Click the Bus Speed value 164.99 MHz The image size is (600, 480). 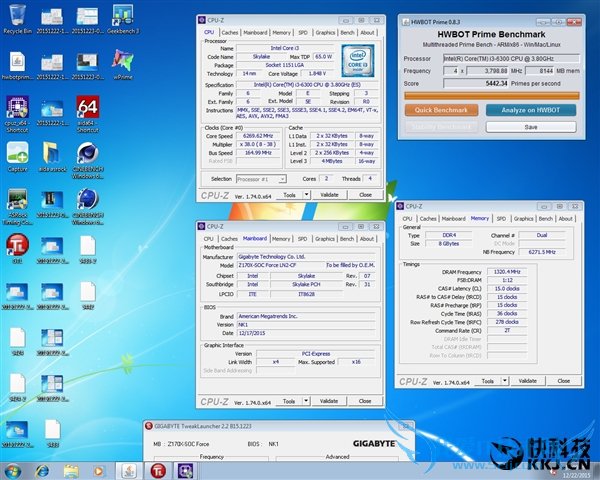258,153
